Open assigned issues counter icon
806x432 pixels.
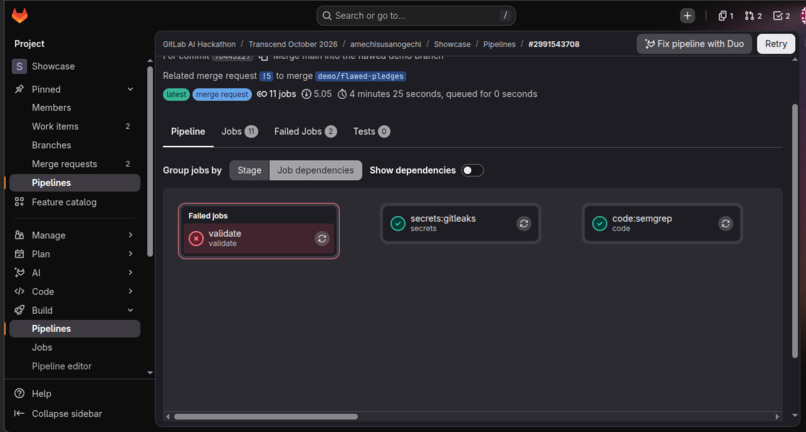(726, 16)
